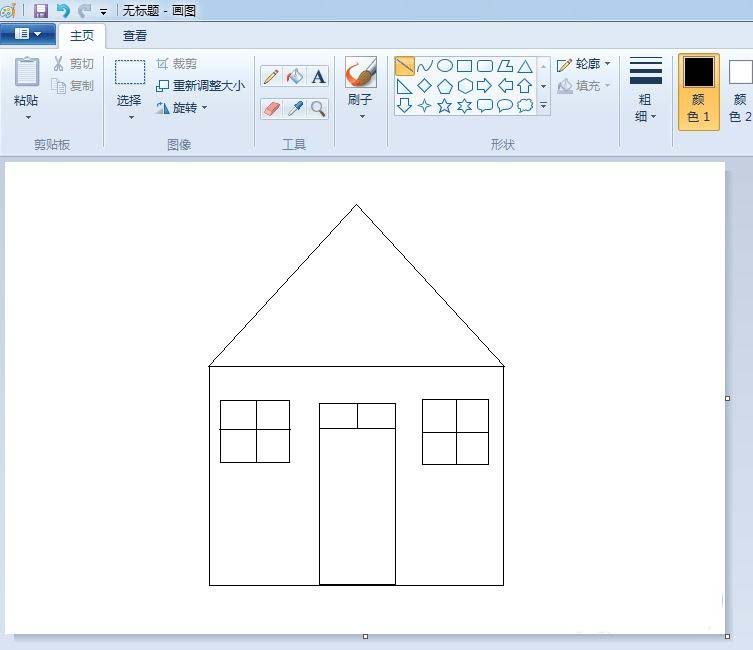Select the Down arrow shape
The width and height of the screenshot is (753, 650).
tap(404, 106)
